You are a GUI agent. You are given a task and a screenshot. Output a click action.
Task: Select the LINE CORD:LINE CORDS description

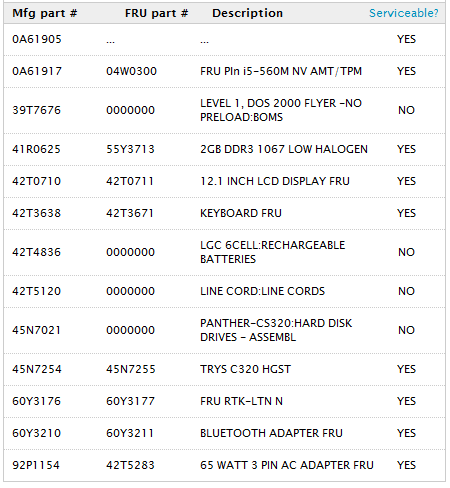click(x=262, y=291)
